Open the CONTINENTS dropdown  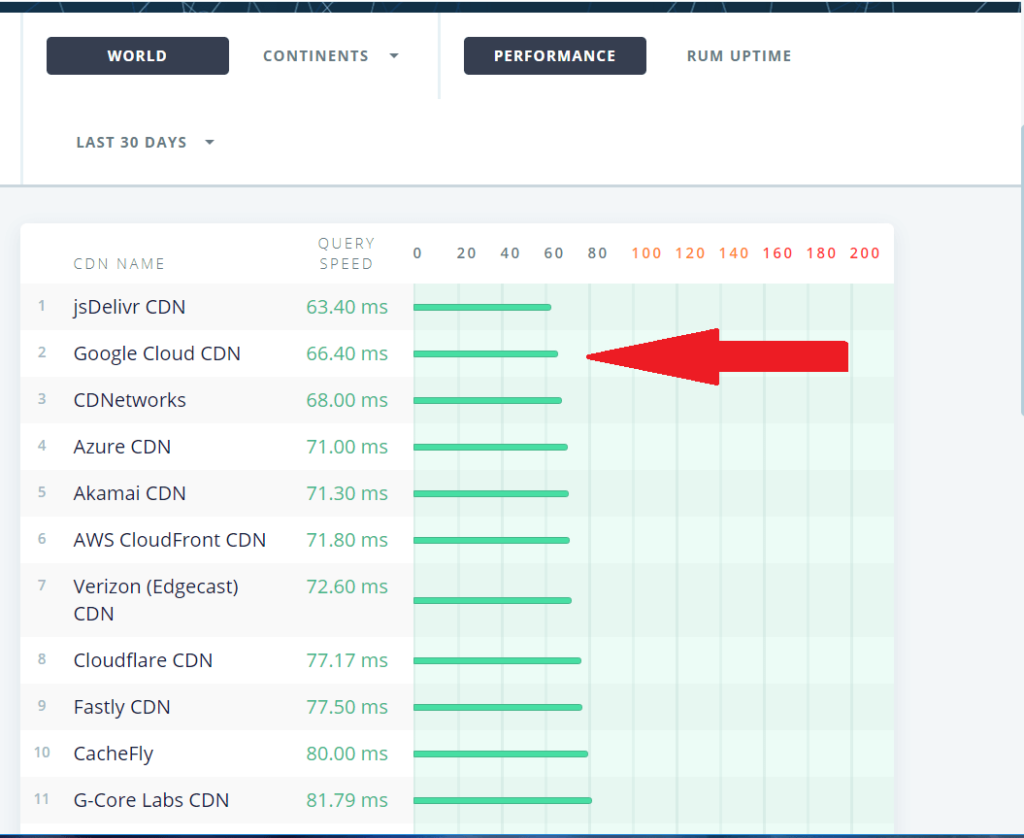(330, 56)
